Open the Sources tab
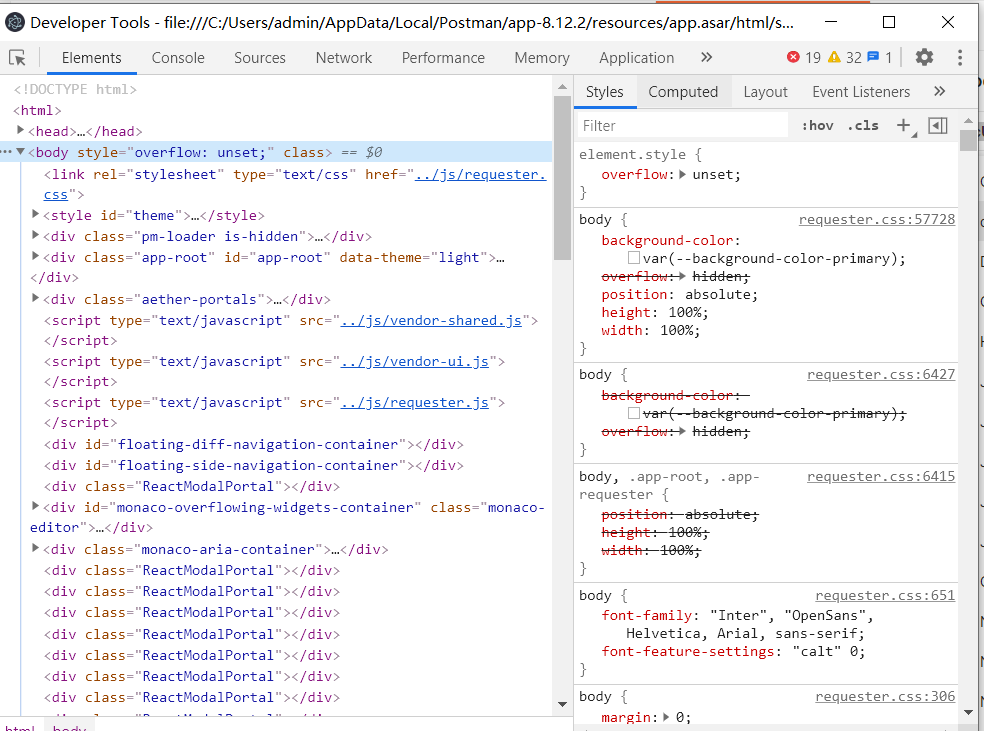Image resolution: width=984 pixels, height=731 pixels. click(260, 58)
